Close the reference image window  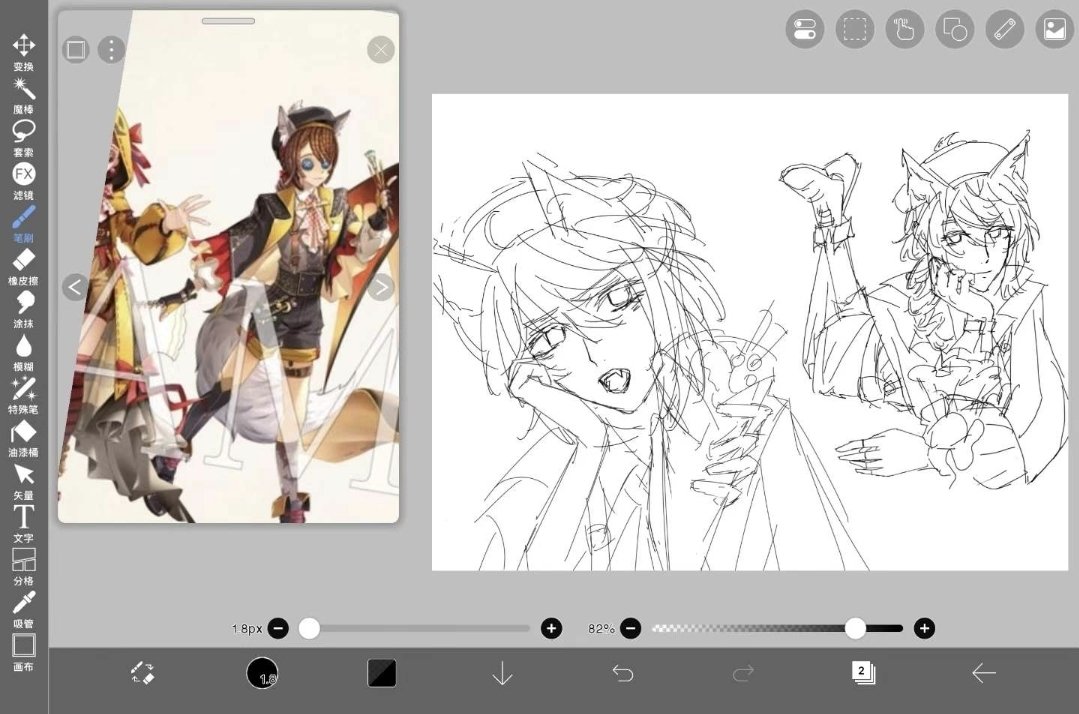point(381,50)
